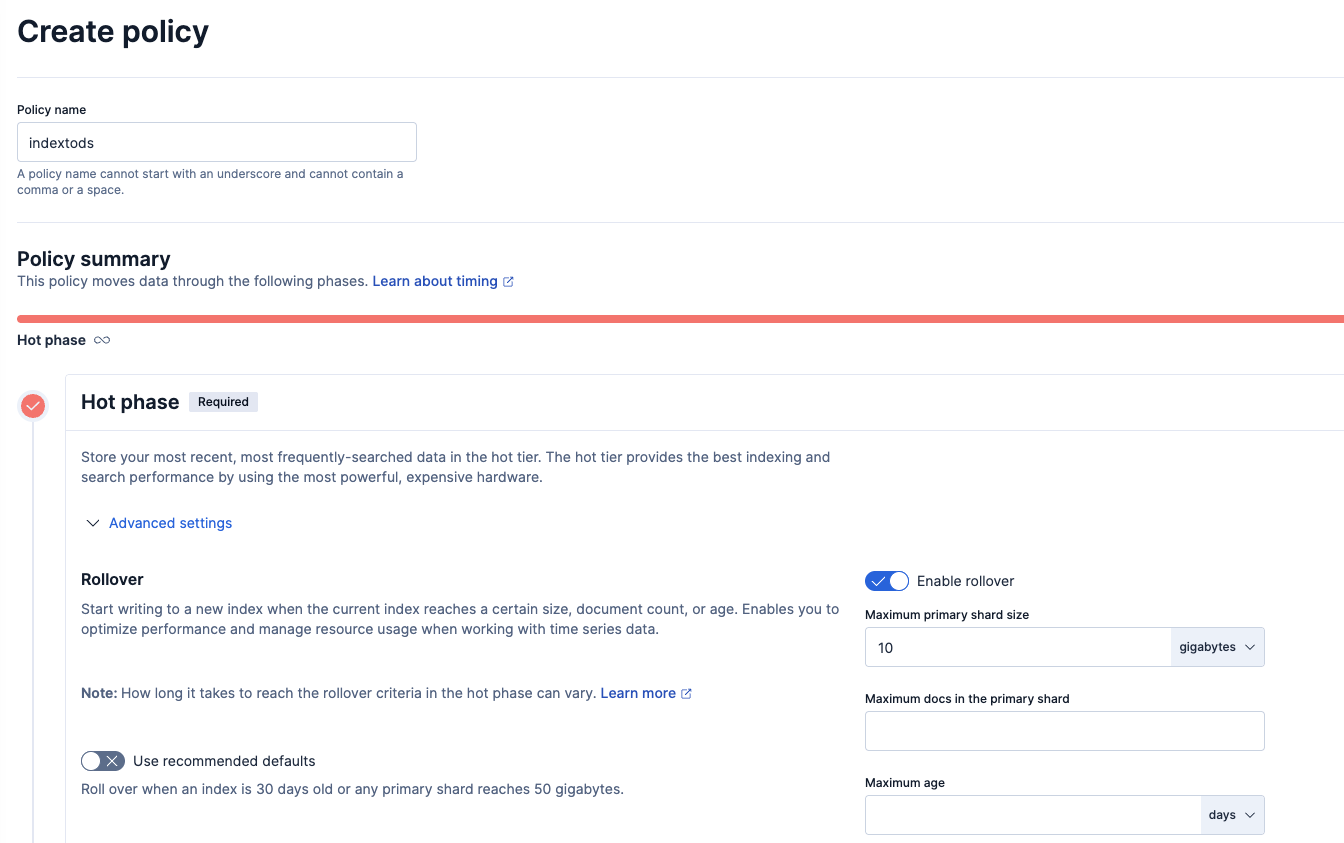Click the chevron icon beside Advanced settings
Viewport: 1344px width, 843px height.
[92, 522]
